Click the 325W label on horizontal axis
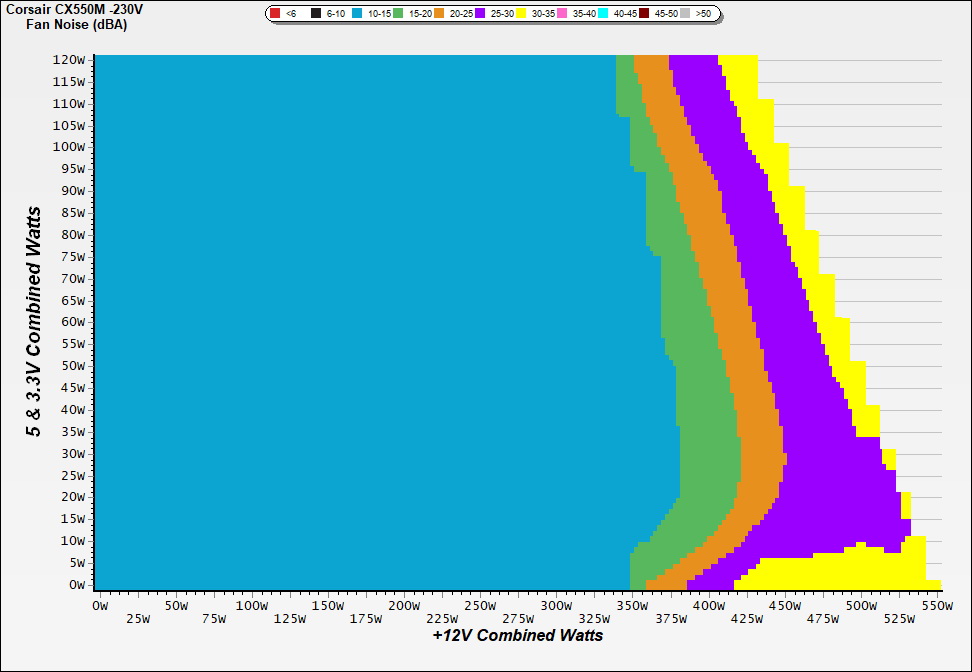Screen dimensions: 972x672 pos(594,619)
